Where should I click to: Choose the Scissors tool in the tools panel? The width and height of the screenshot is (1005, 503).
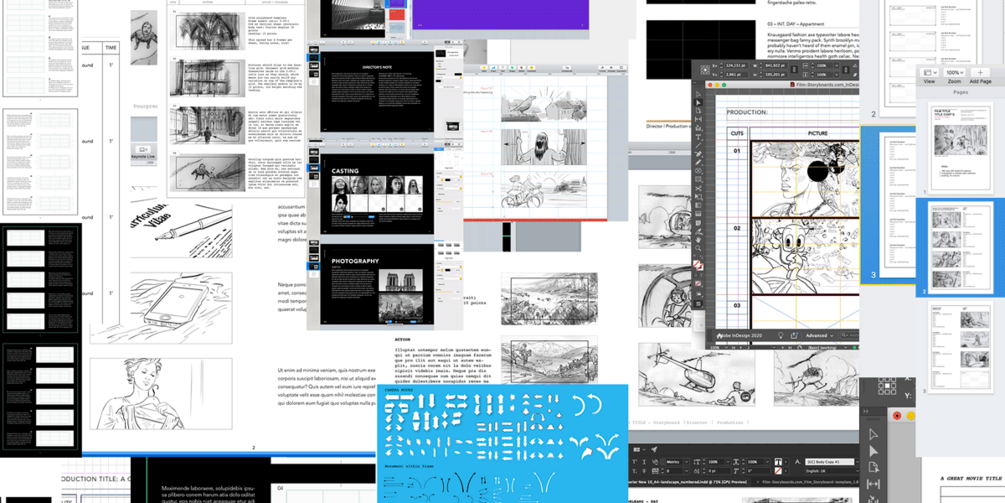698,188
